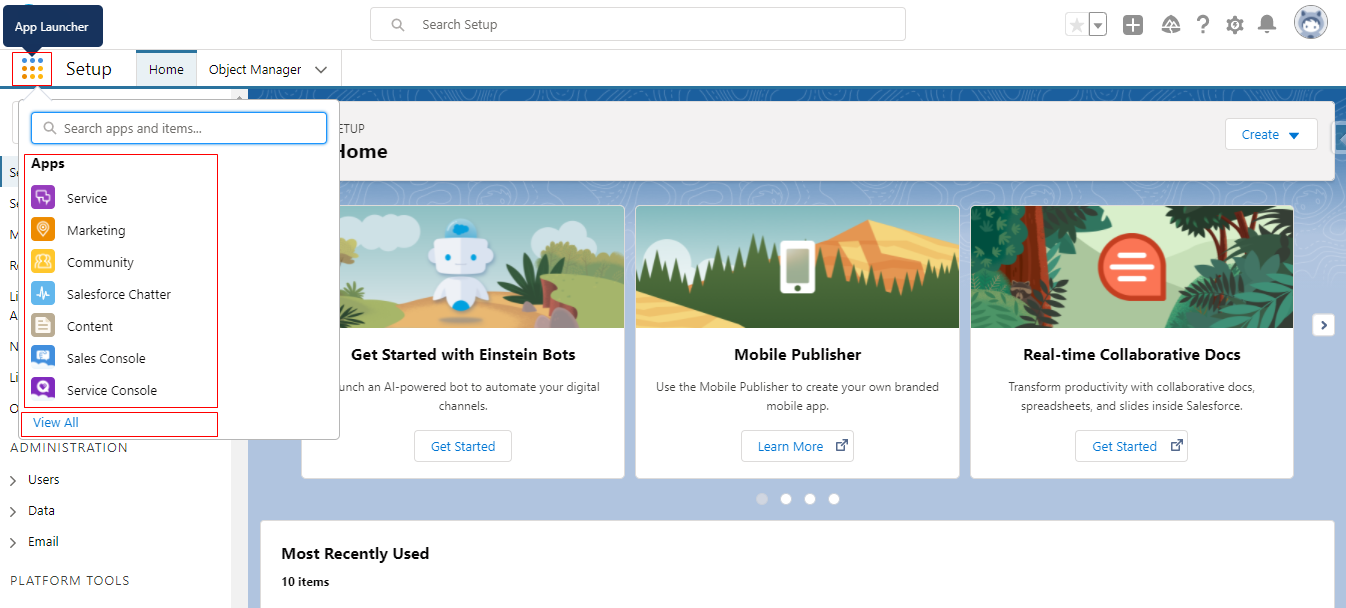
Task: Click the View All link
Action: click(56, 422)
